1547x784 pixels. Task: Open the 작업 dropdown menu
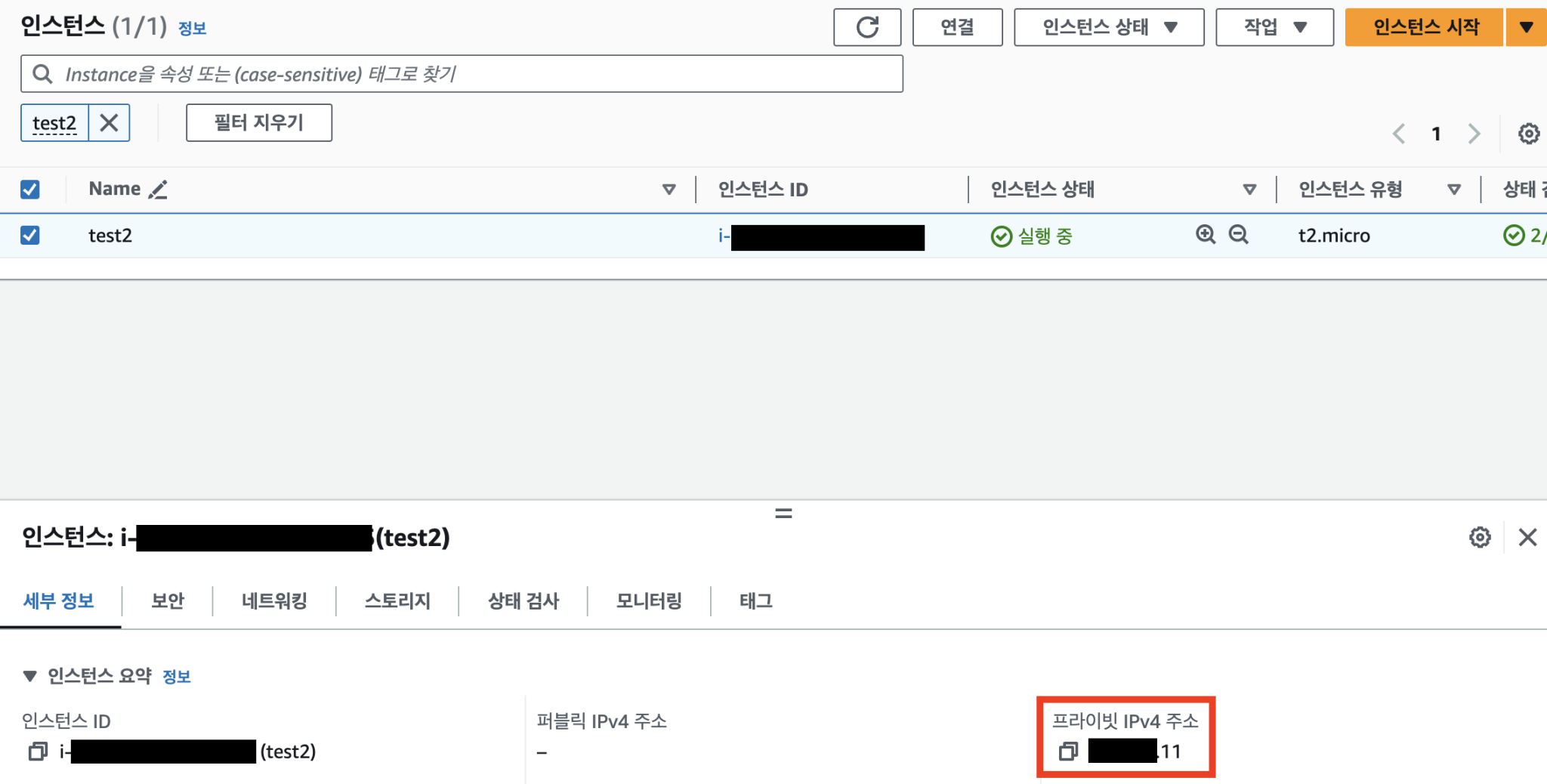1274,26
